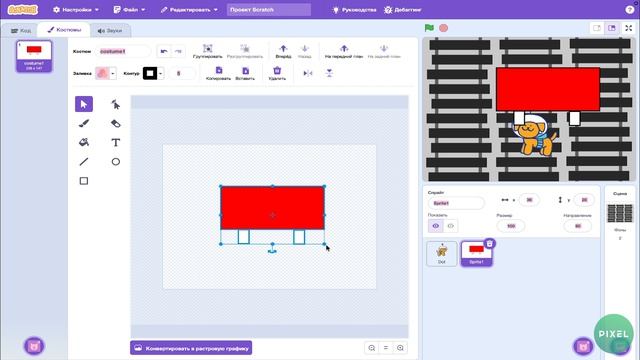Image resolution: width=640 pixels, height=360 pixels.
Task: Click the Group button
Action: pos(207,51)
